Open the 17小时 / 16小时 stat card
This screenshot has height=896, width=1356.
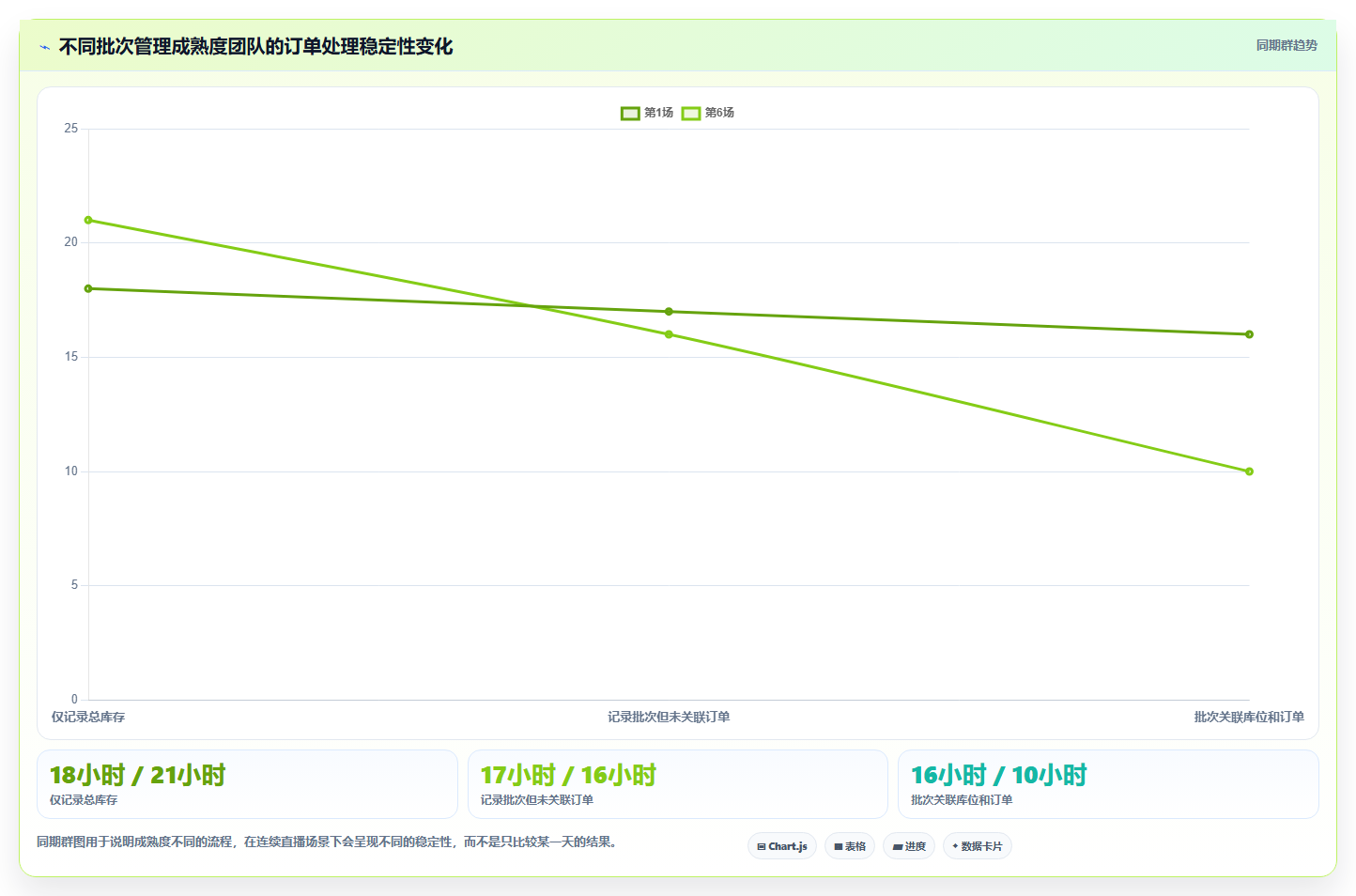point(677,784)
